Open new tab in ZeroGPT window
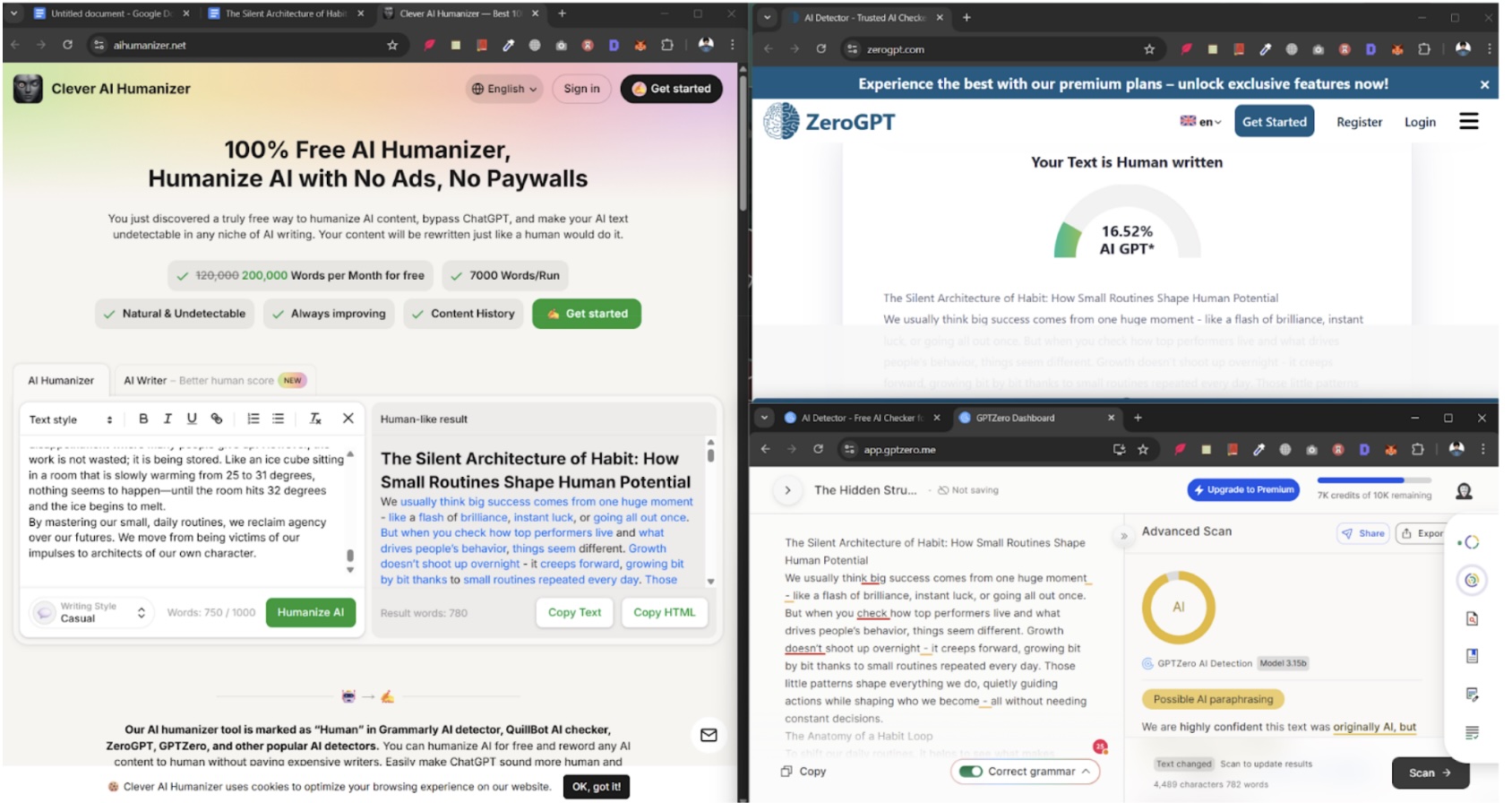This screenshot has height=803, width=1512. pyautogui.click(x=966, y=17)
